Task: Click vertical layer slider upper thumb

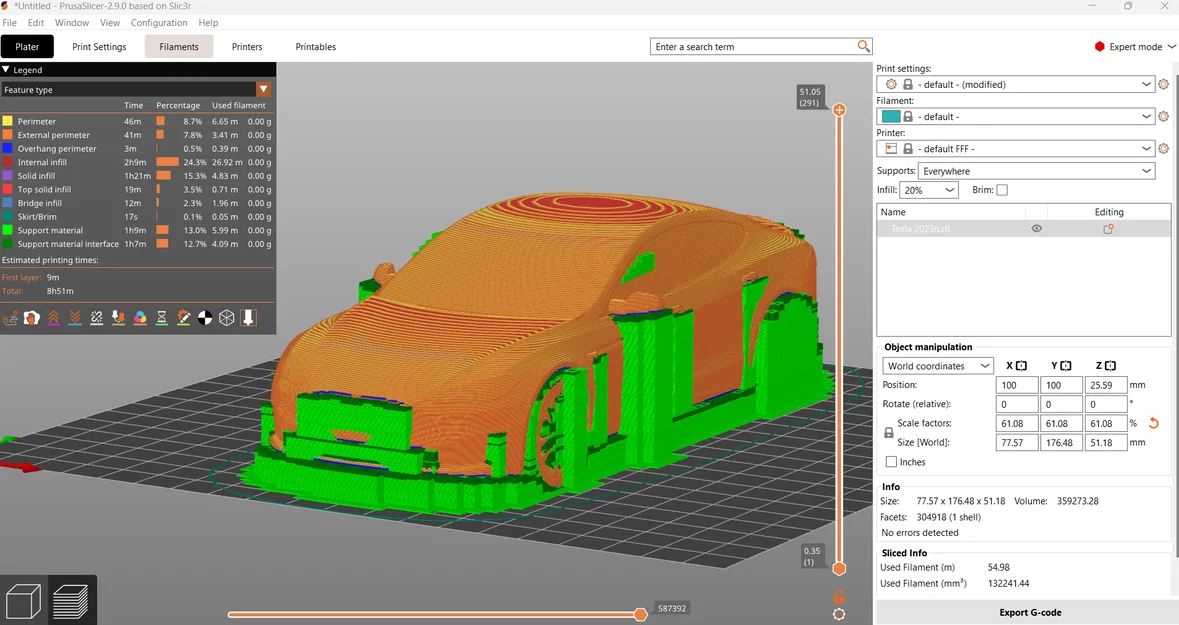Action: point(839,110)
